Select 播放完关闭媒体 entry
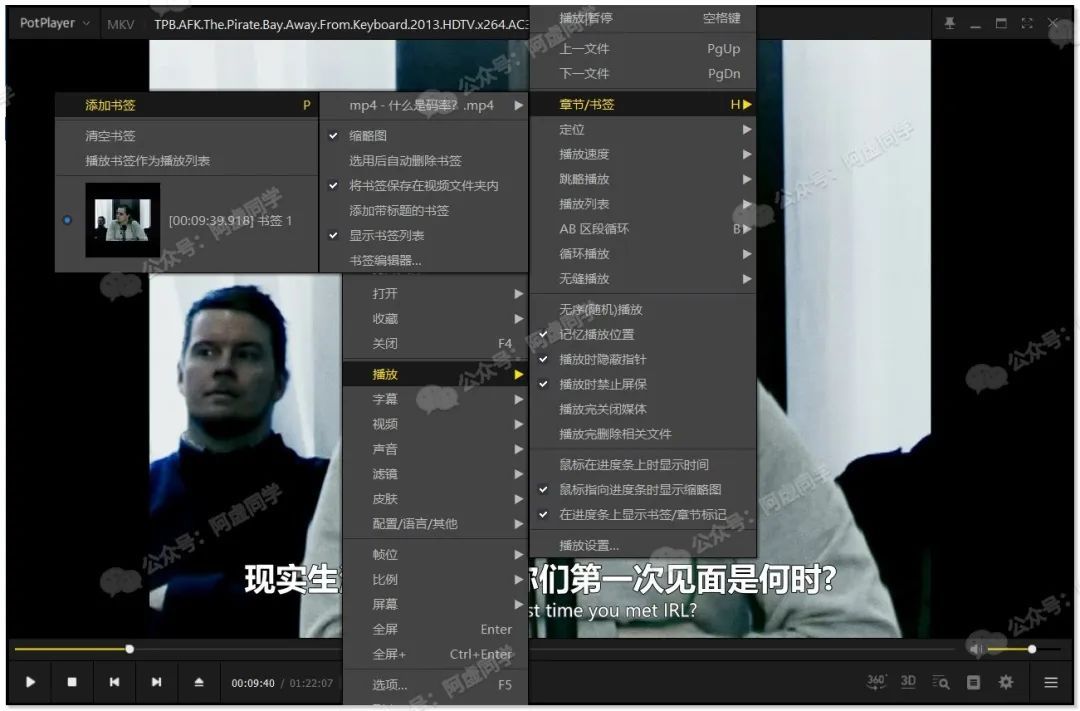This screenshot has height=711, width=1080. [x=643, y=409]
